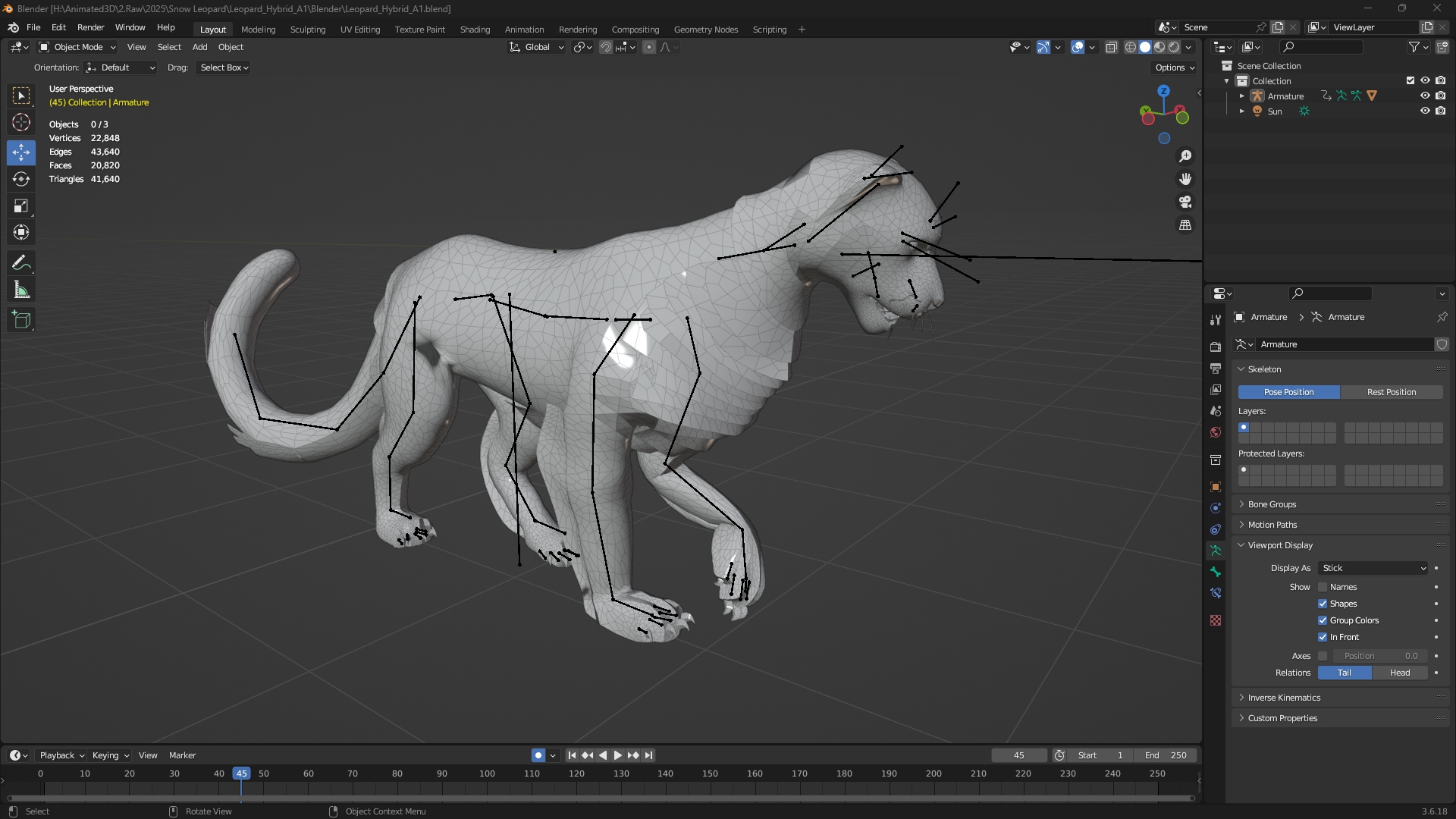Hide the Armature in outliner
Image resolution: width=1456 pixels, height=819 pixels.
point(1425,96)
